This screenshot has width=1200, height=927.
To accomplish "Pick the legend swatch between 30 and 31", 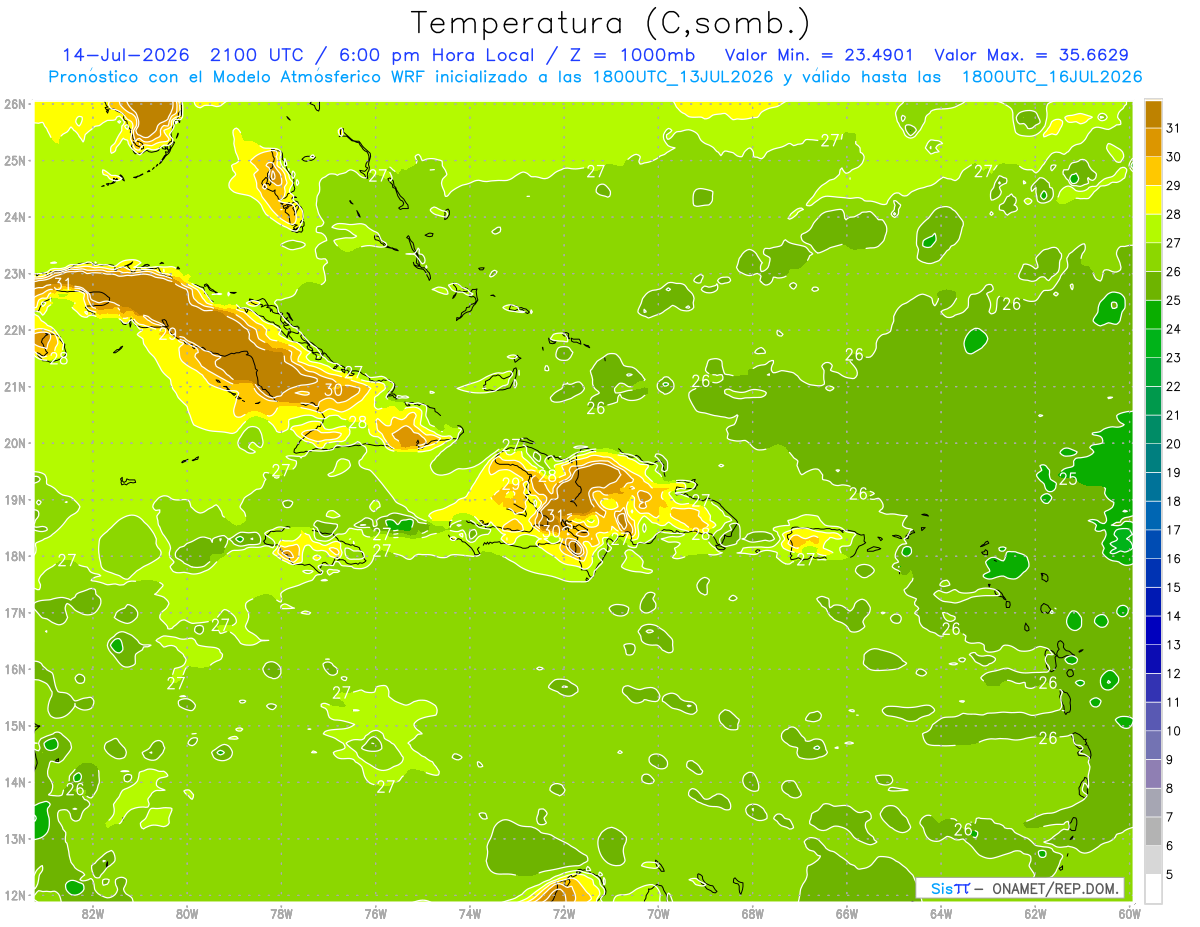I will (1153, 142).
